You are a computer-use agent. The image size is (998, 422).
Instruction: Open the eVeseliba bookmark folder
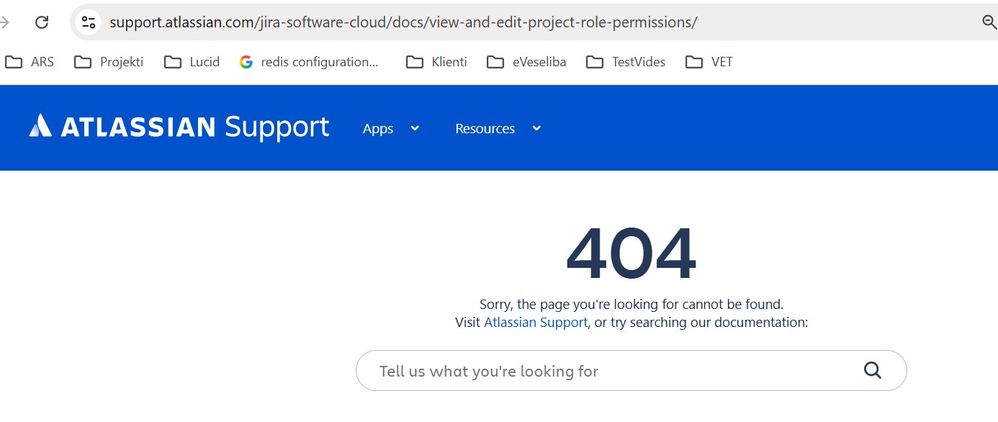pos(526,62)
